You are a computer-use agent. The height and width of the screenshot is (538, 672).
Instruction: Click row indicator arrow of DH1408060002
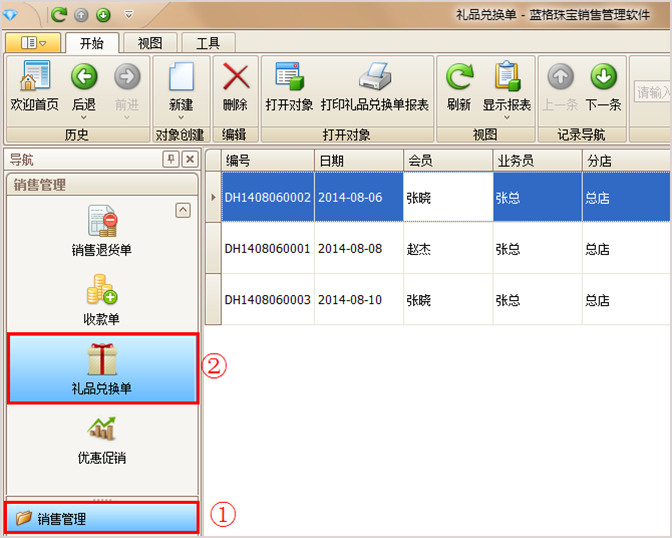pyautogui.click(x=213, y=197)
